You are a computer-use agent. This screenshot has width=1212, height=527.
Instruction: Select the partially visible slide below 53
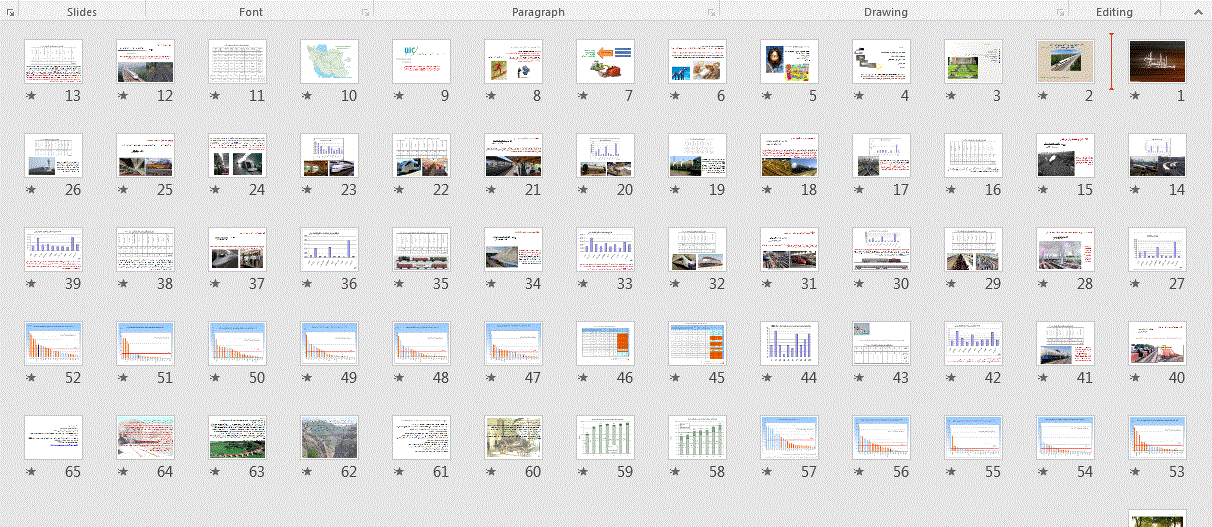1157,518
